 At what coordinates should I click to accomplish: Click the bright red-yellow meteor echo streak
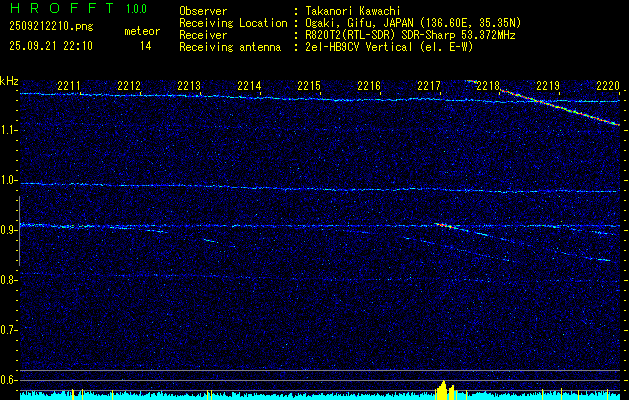(x=560, y=103)
